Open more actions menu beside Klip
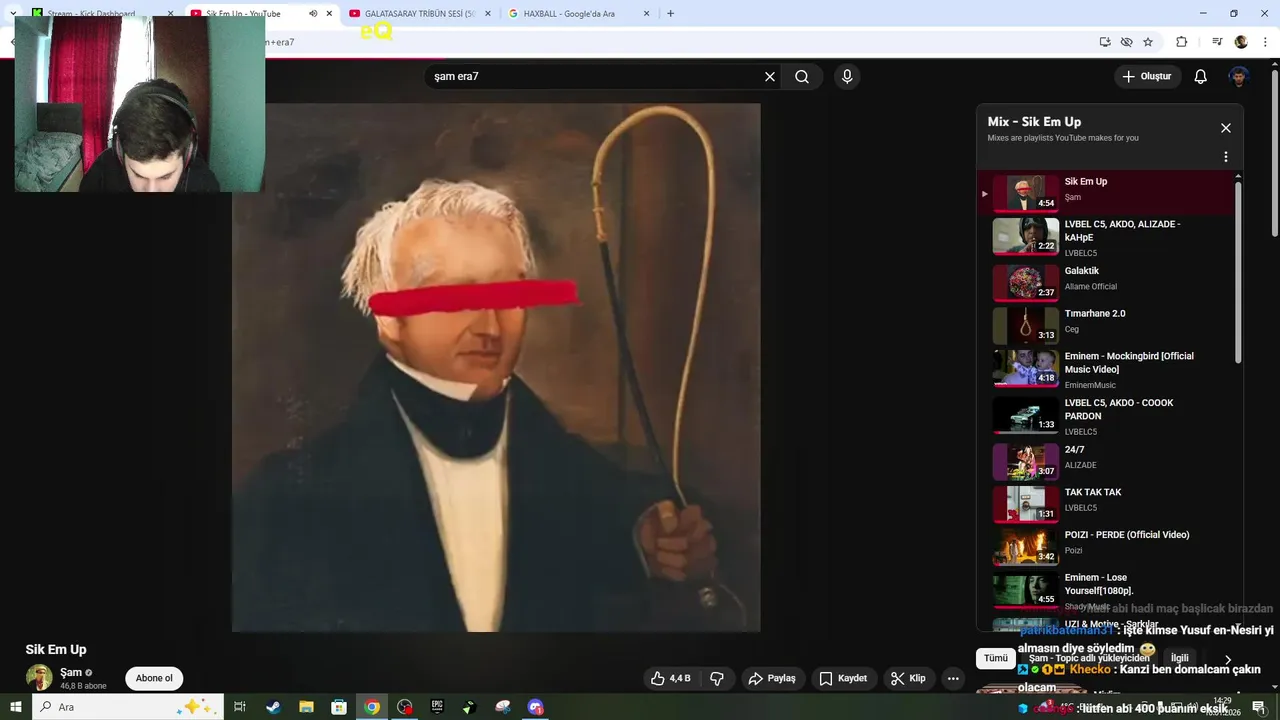The width and height of the screenshot is (1280, 720). tap(953, 678)
